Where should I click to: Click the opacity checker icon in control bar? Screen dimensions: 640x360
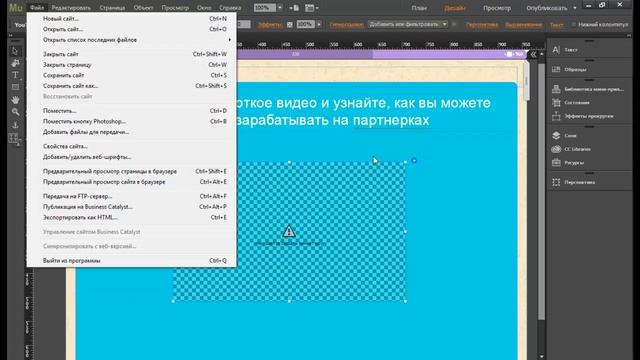point(289,24)
